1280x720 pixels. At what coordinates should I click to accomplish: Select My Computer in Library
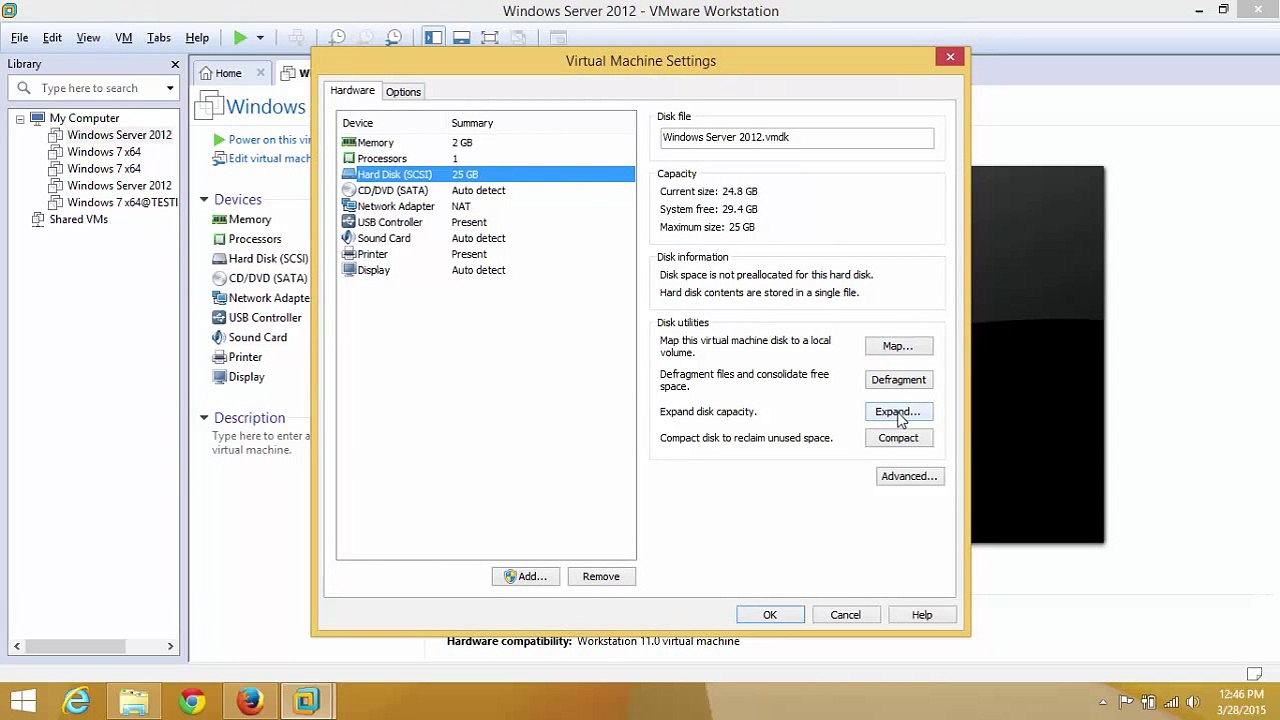pyautogui.click(x=84, y=118)
